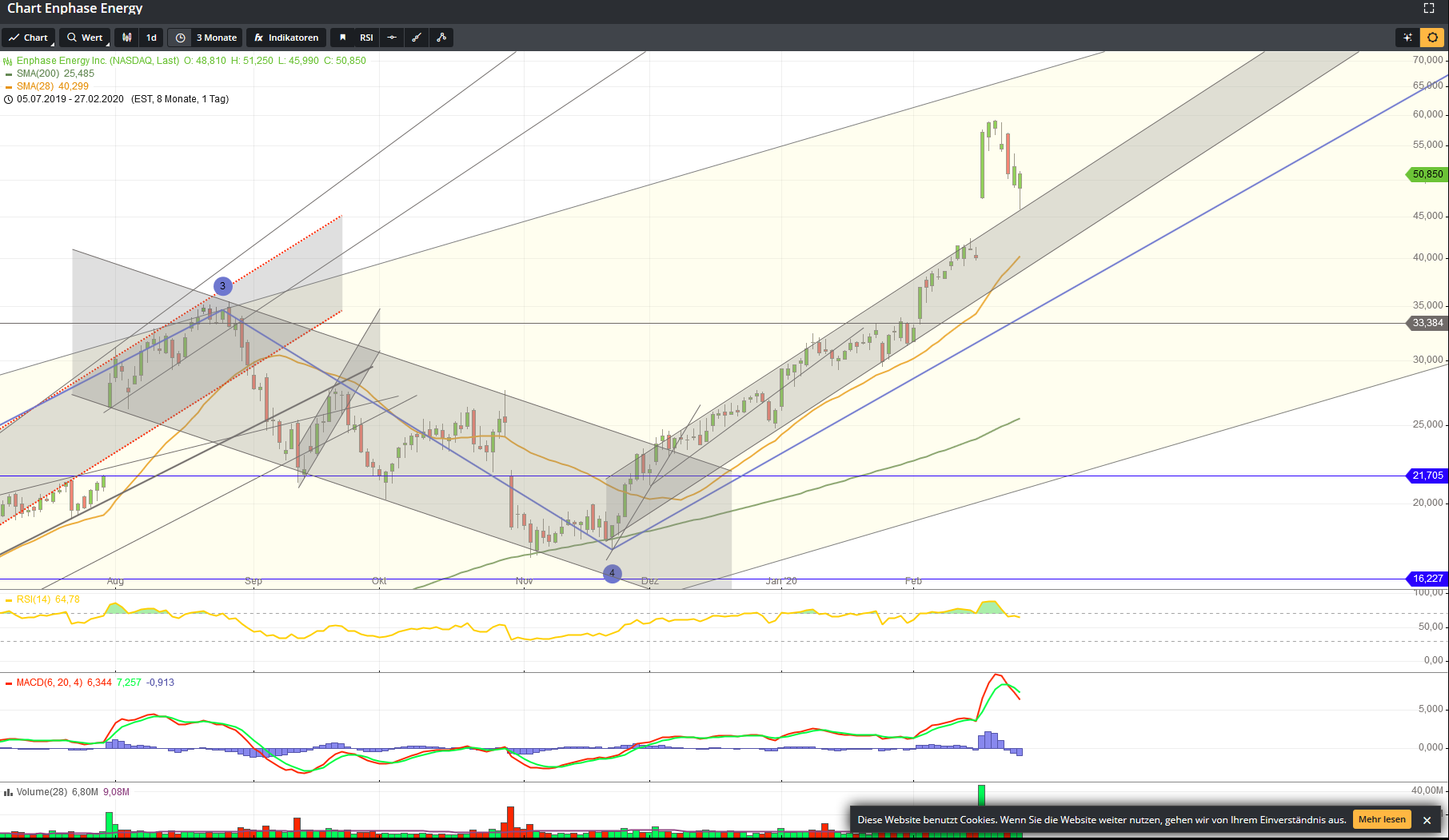Click the MACD line value 6,344
This screenshot has height=840, width=1449.
(99, 683)
